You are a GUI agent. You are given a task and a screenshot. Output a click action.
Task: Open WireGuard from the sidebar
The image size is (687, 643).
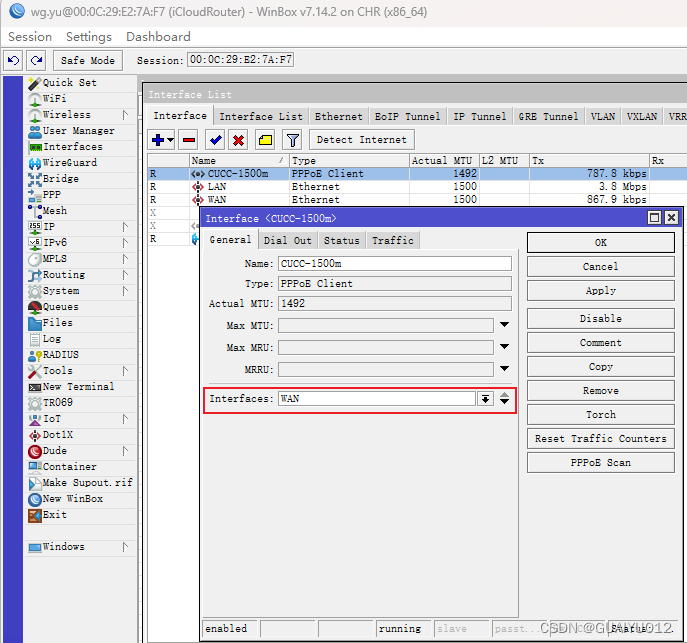point(69,163)
